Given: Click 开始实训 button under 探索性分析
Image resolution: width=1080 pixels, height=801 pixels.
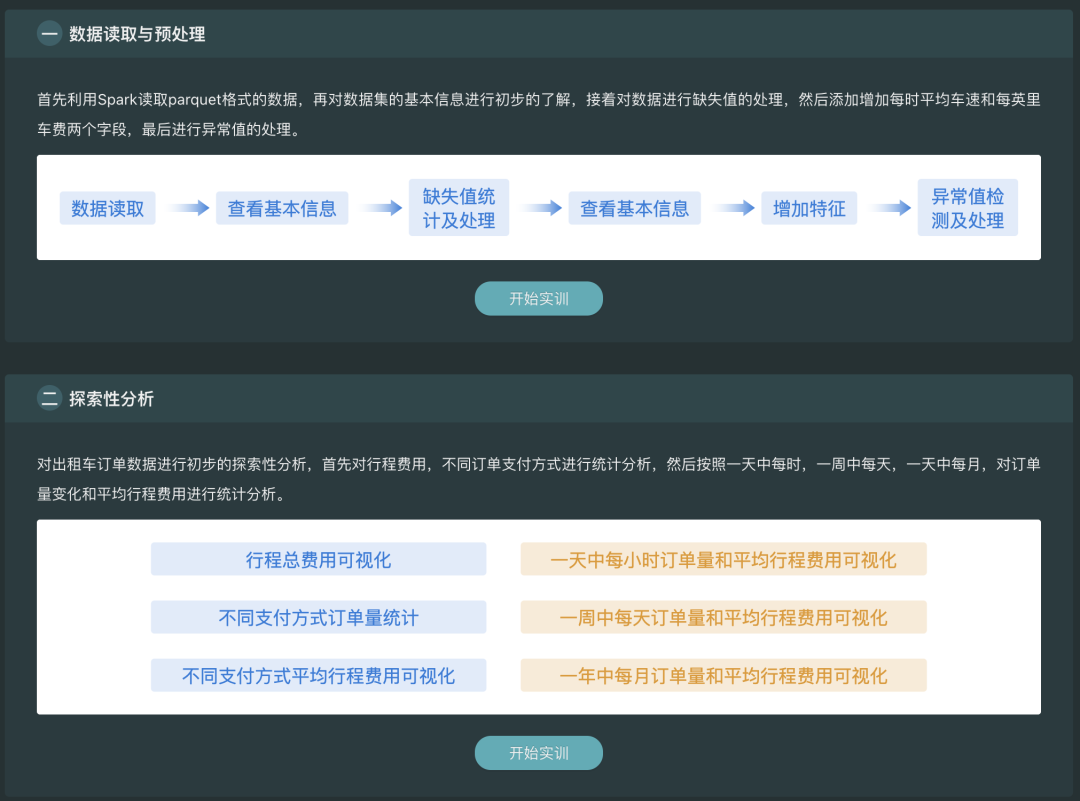Looking at the screenshot, I should [x=539, y=753].
